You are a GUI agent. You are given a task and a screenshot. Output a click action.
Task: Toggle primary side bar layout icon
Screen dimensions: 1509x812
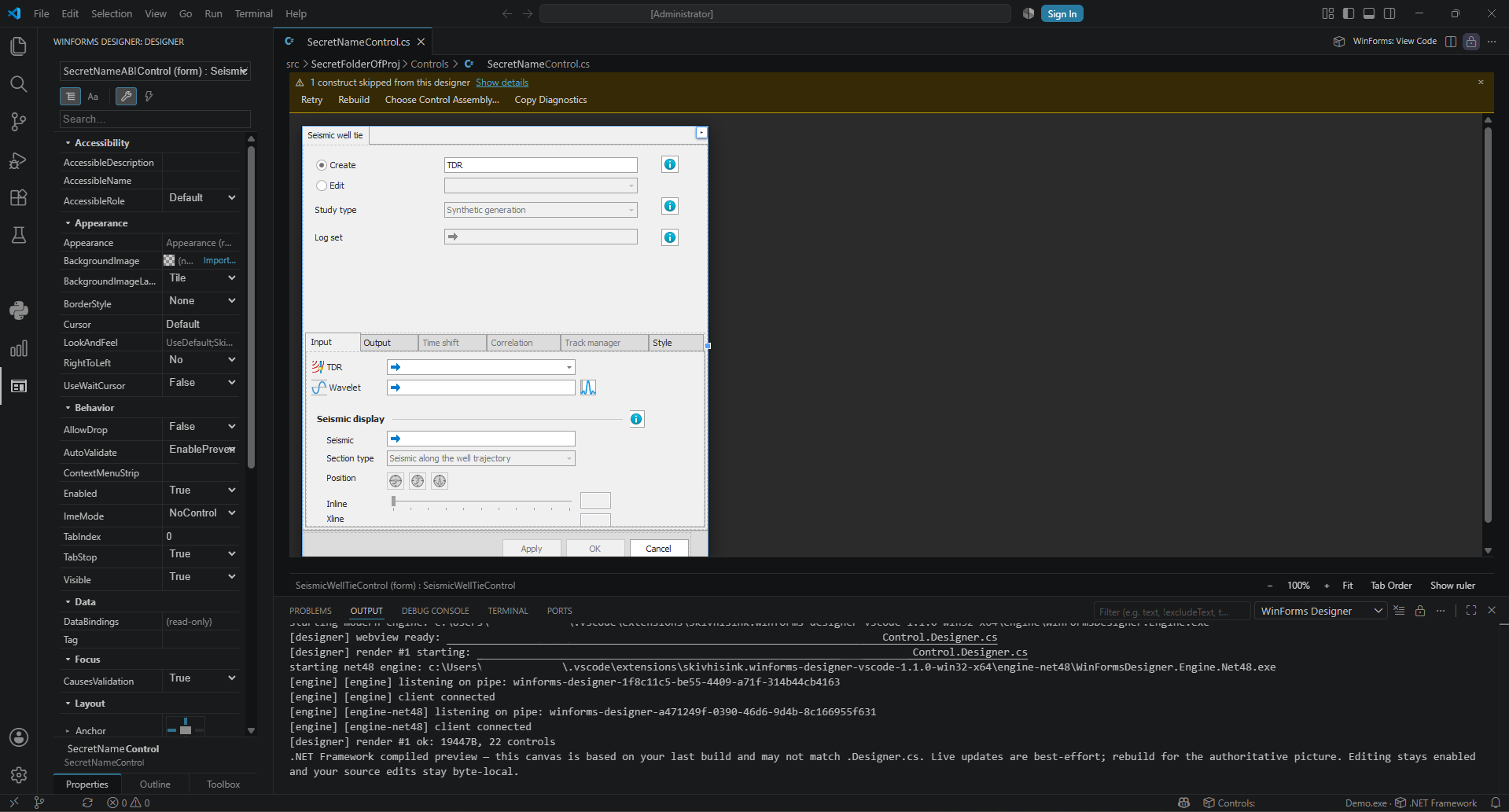click(x=1349, y=13)
